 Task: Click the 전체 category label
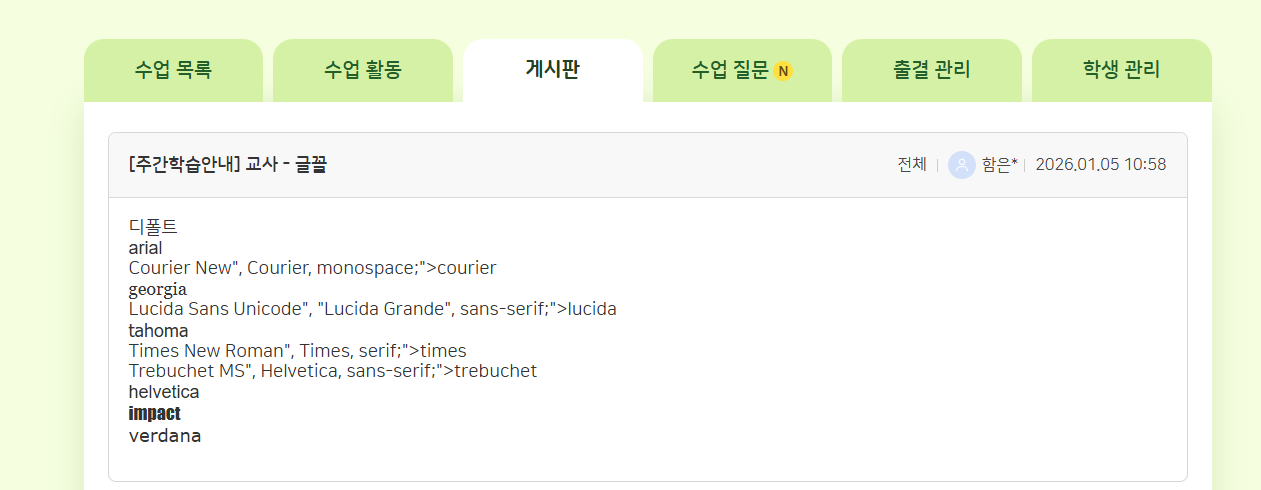[911, 165]
